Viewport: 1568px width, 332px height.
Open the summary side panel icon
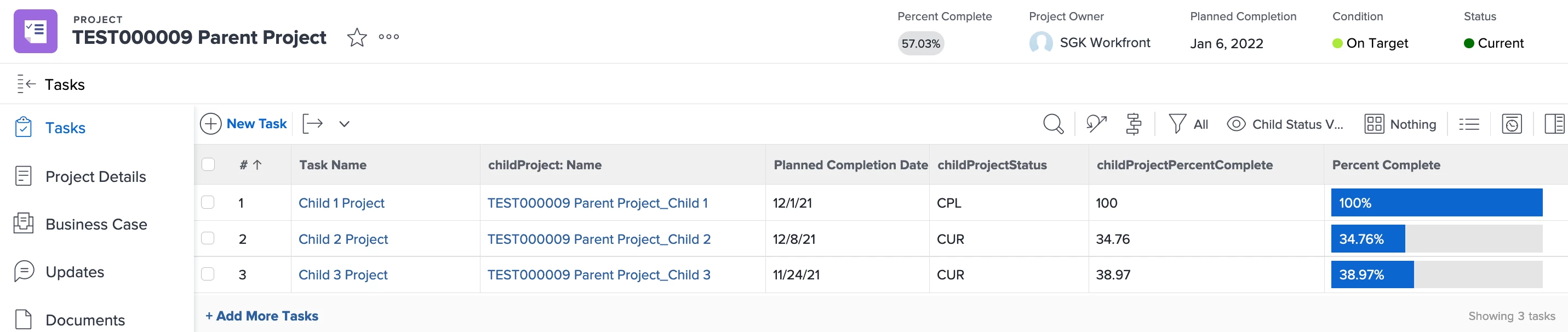(1554, 124)
